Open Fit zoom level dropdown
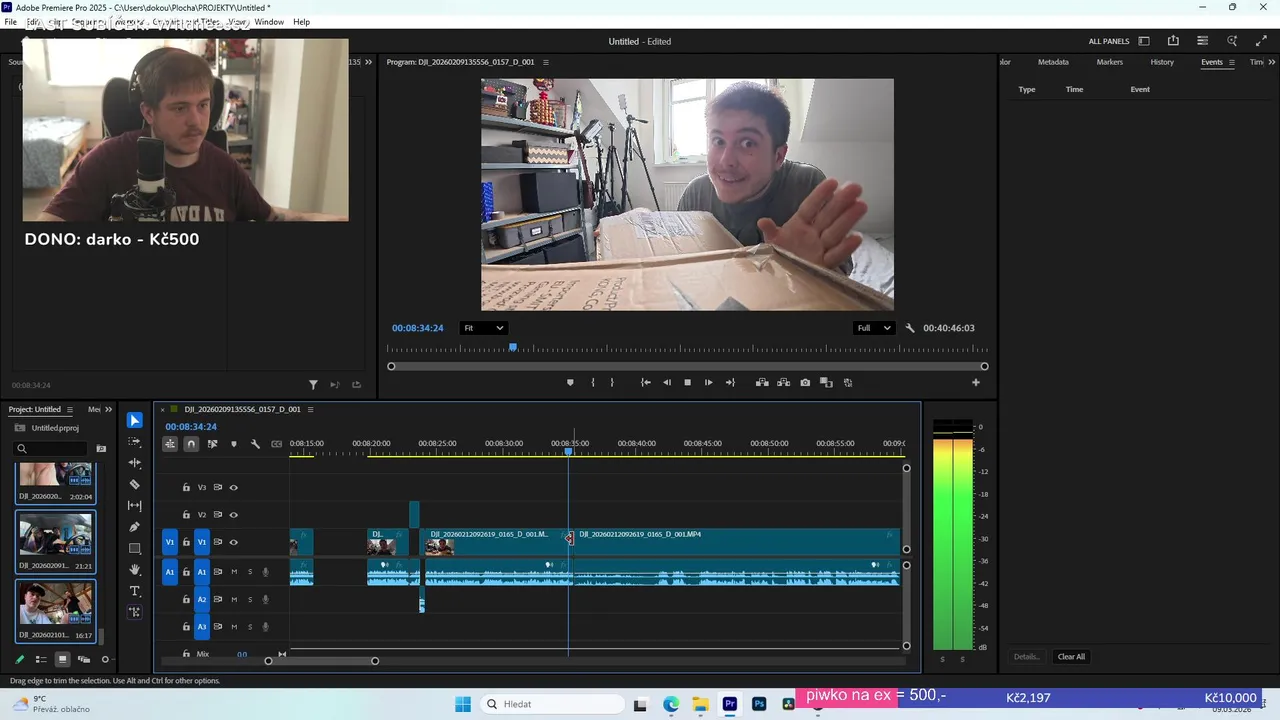The image size is (1280, 720). [483, 328]
